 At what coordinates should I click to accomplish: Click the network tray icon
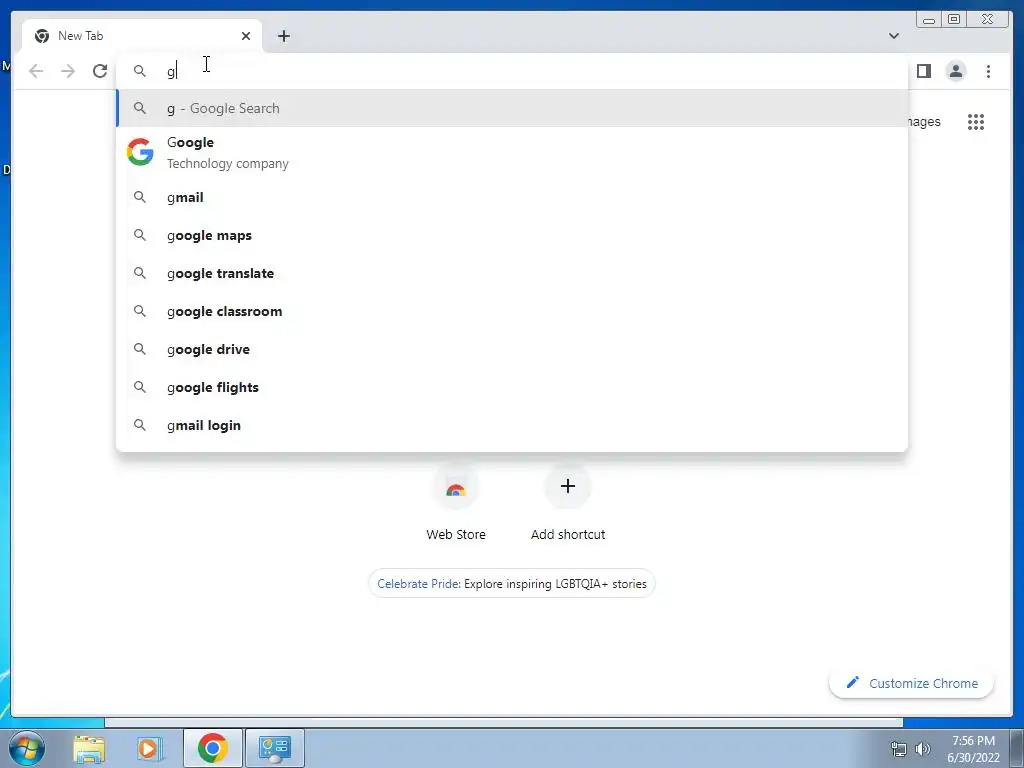[x=899, y=749]
